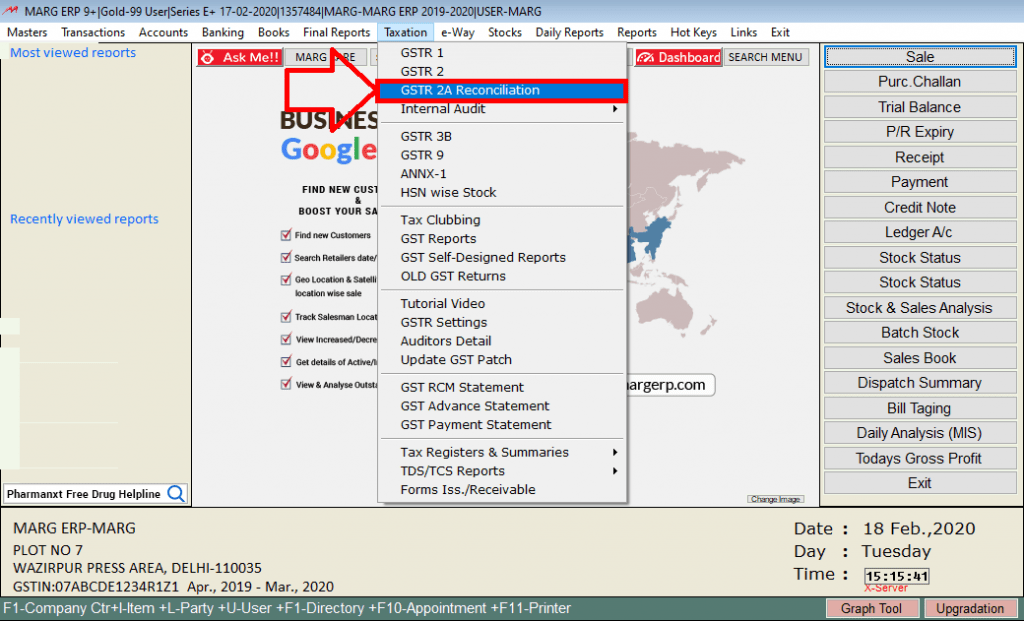Viewport: 1024px width, 621px height.
Task: Click the Stock & Sales Analysis button
Action: [920, 308]
